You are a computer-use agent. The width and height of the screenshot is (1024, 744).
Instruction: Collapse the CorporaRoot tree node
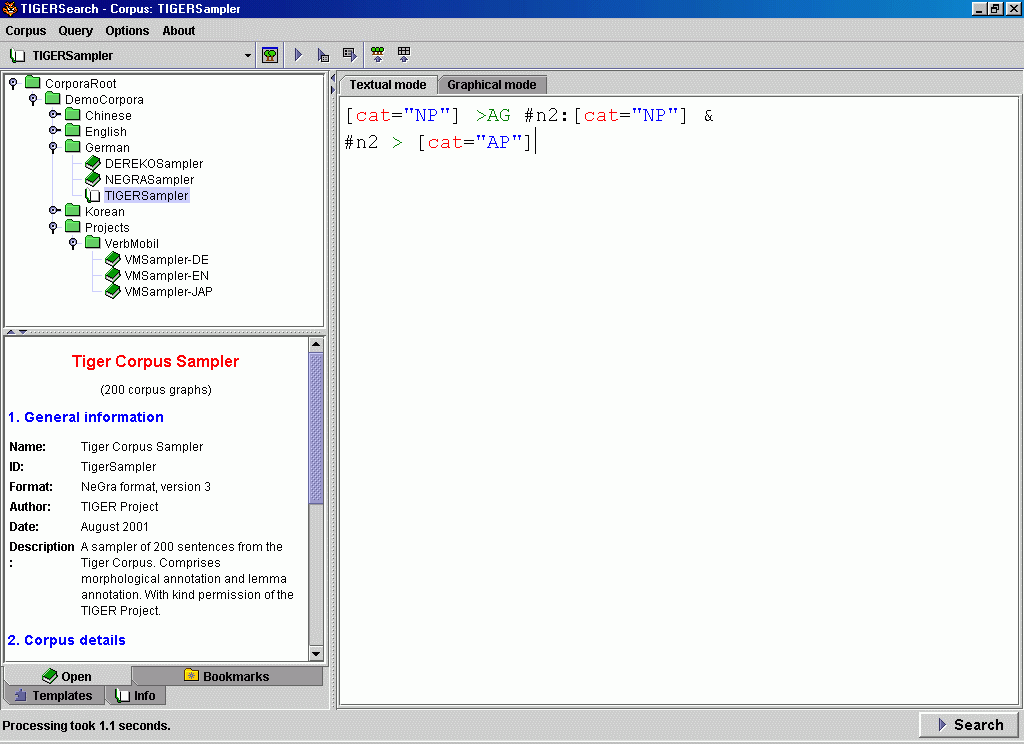(13, 83)
